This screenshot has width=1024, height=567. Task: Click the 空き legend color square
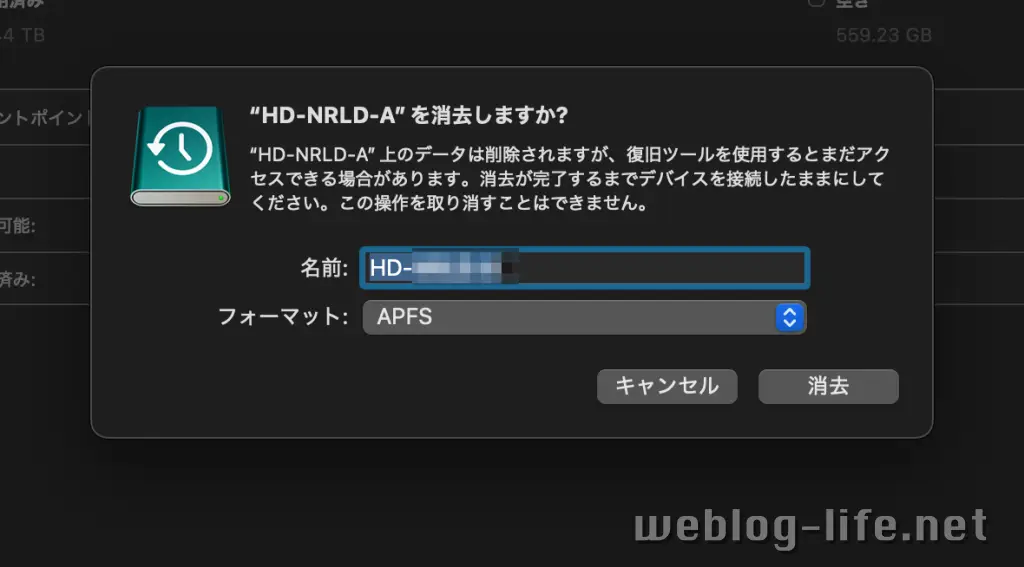(816, 3)
